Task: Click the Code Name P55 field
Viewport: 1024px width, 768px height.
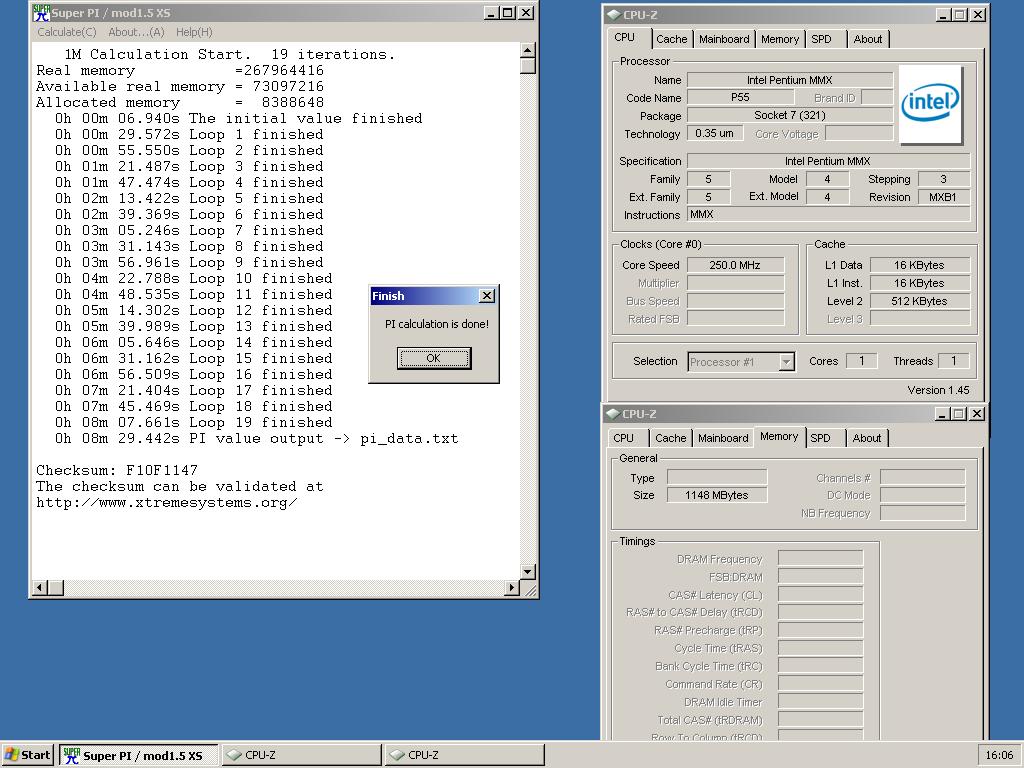Action: 741,97
